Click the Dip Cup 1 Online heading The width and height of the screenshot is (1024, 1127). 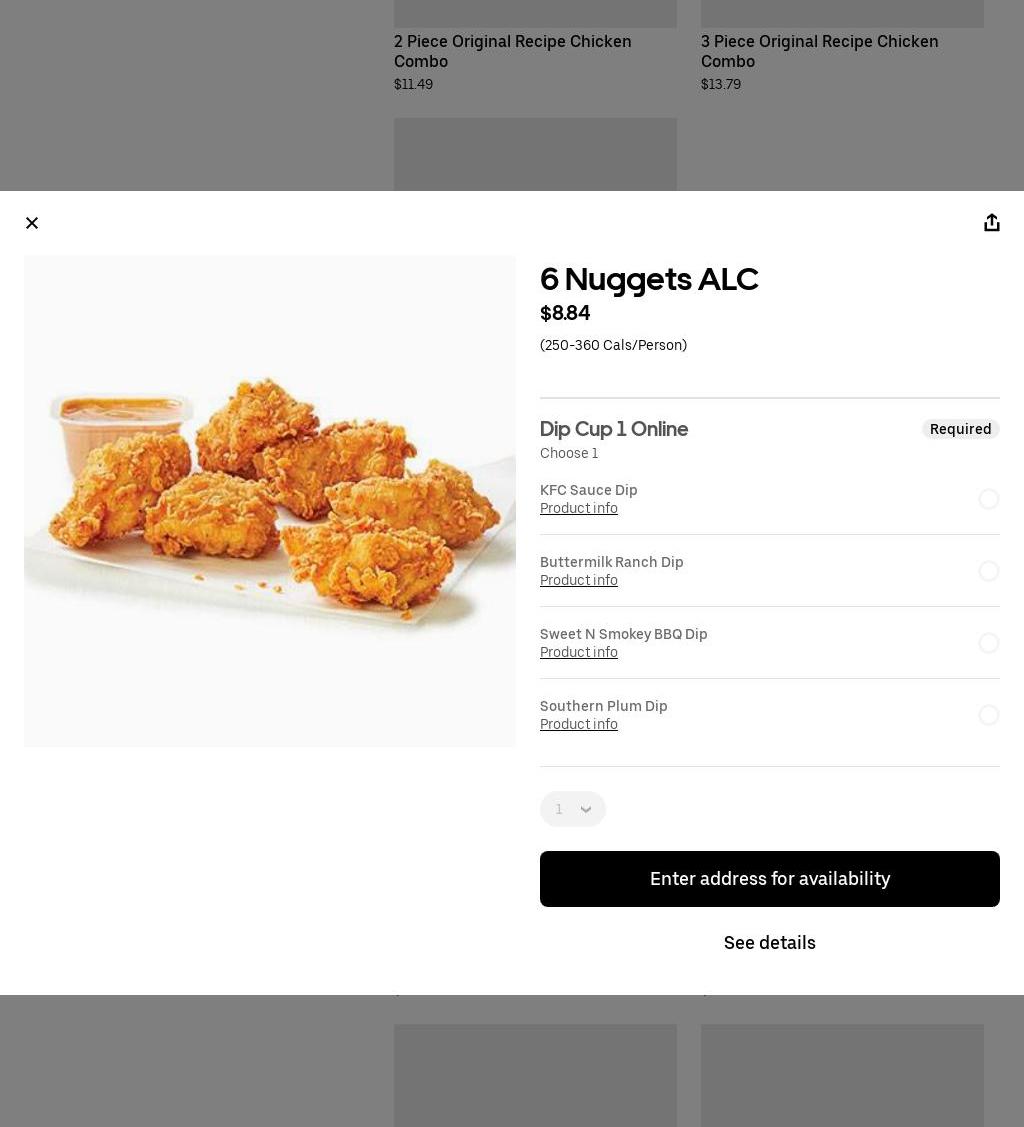coord(614,429)
